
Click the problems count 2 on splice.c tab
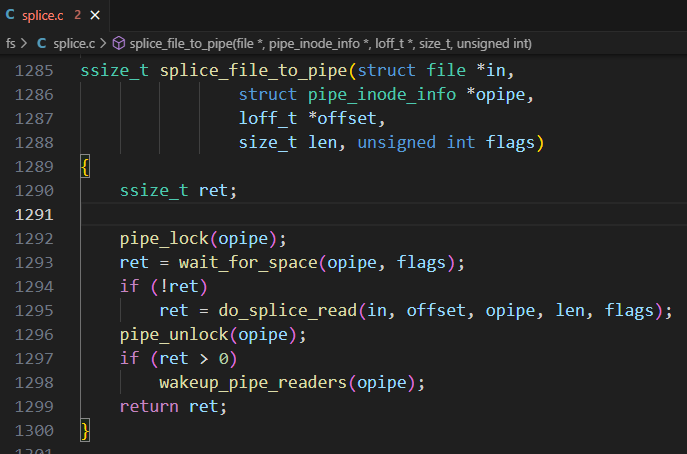click(x=78, y=15)
